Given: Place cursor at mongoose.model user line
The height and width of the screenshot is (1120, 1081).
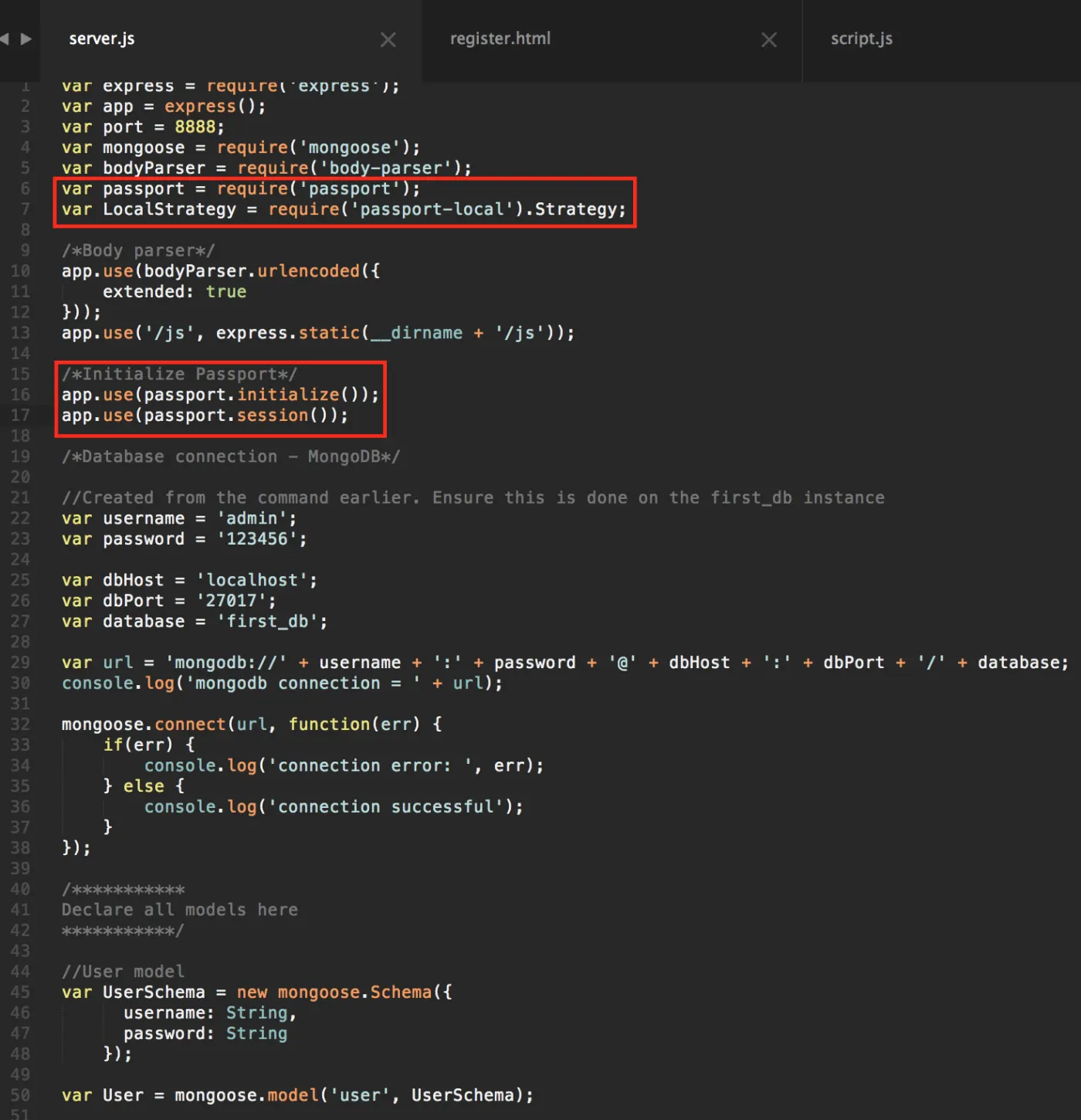Looking at the screenshot, I should click(x=297, y=1095).
